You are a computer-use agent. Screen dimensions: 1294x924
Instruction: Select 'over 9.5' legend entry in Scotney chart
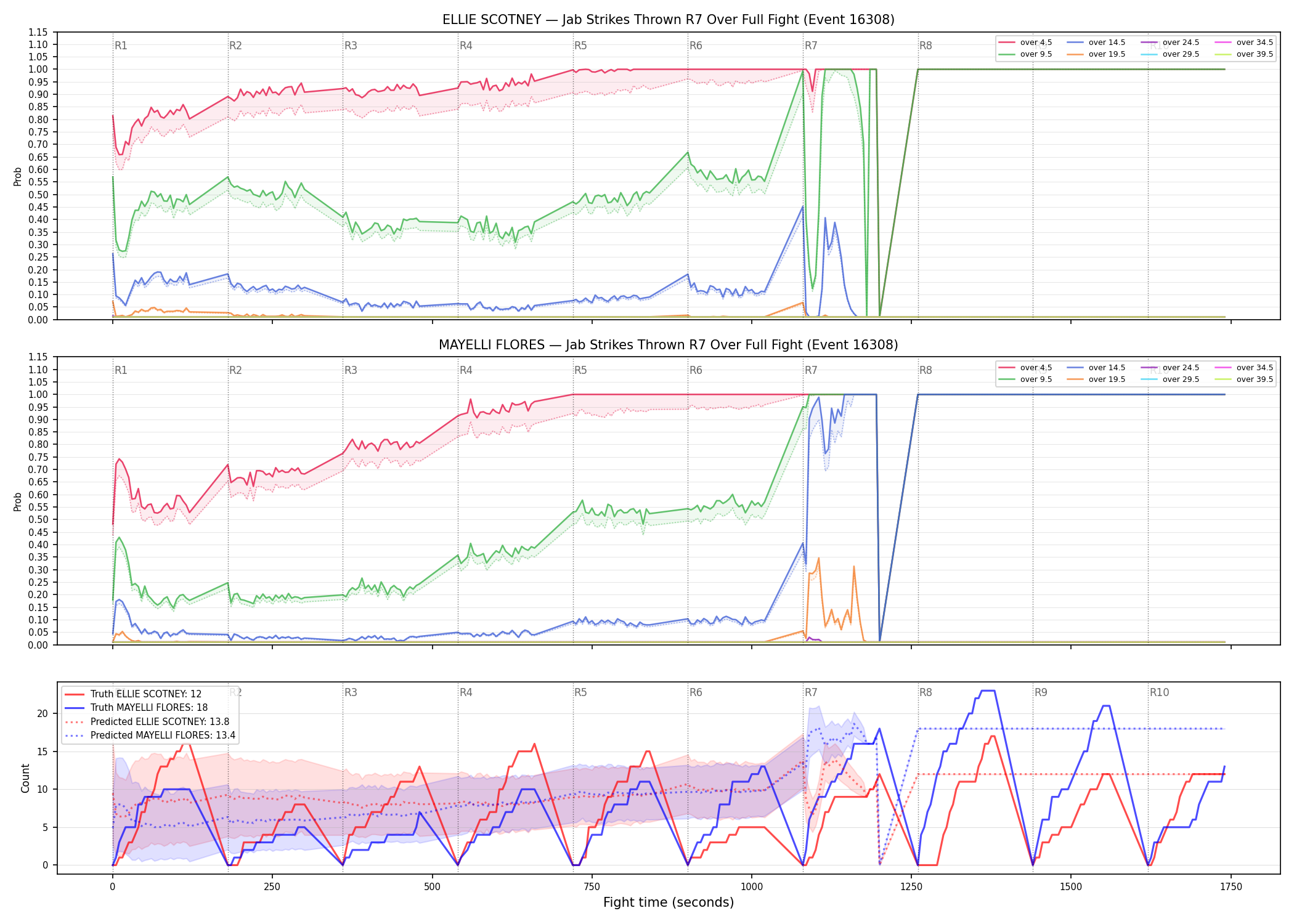(x=1025, y=54)
